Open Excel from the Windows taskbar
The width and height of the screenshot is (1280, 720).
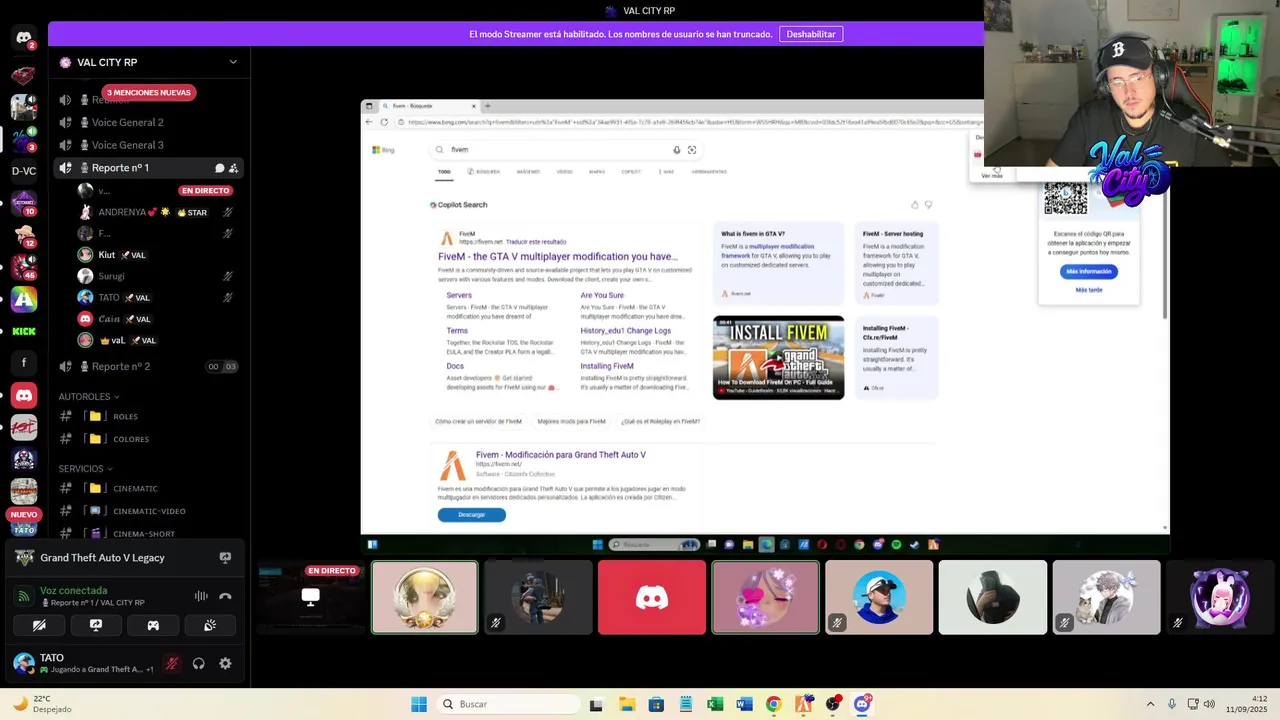(715, 704)
